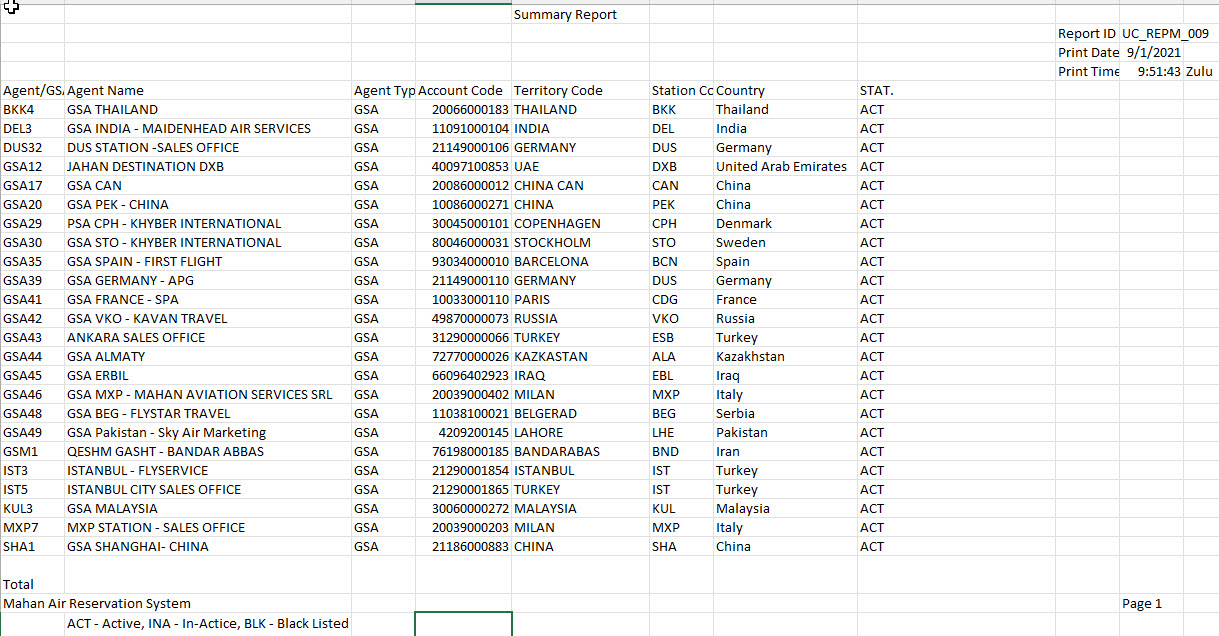Screen dimensions: 1219x636
Task: Select the GSA MXP - MAHAN AVIATION SERVICES SRL cell
Action: coord(199,395)
